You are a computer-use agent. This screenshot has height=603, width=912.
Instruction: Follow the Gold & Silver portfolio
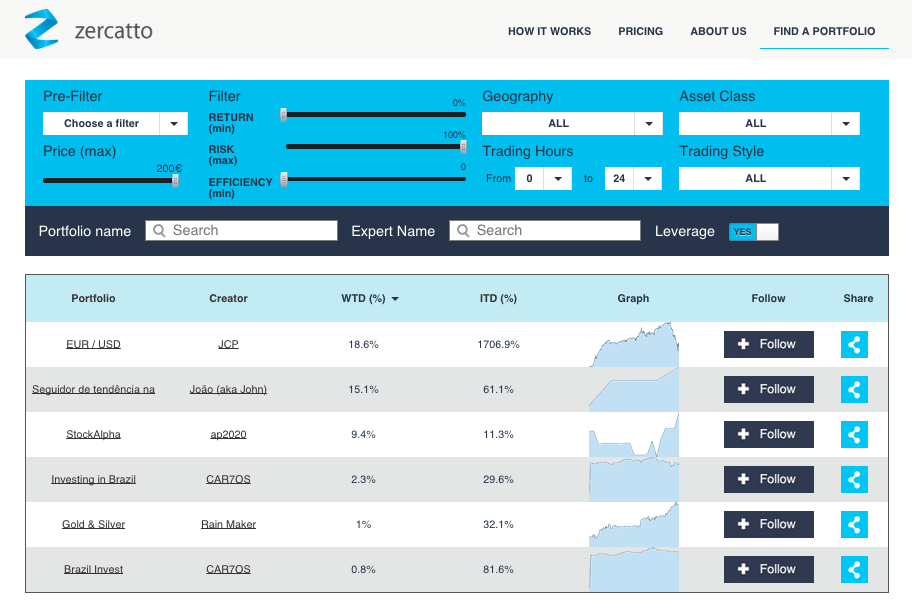pos(768,524)
